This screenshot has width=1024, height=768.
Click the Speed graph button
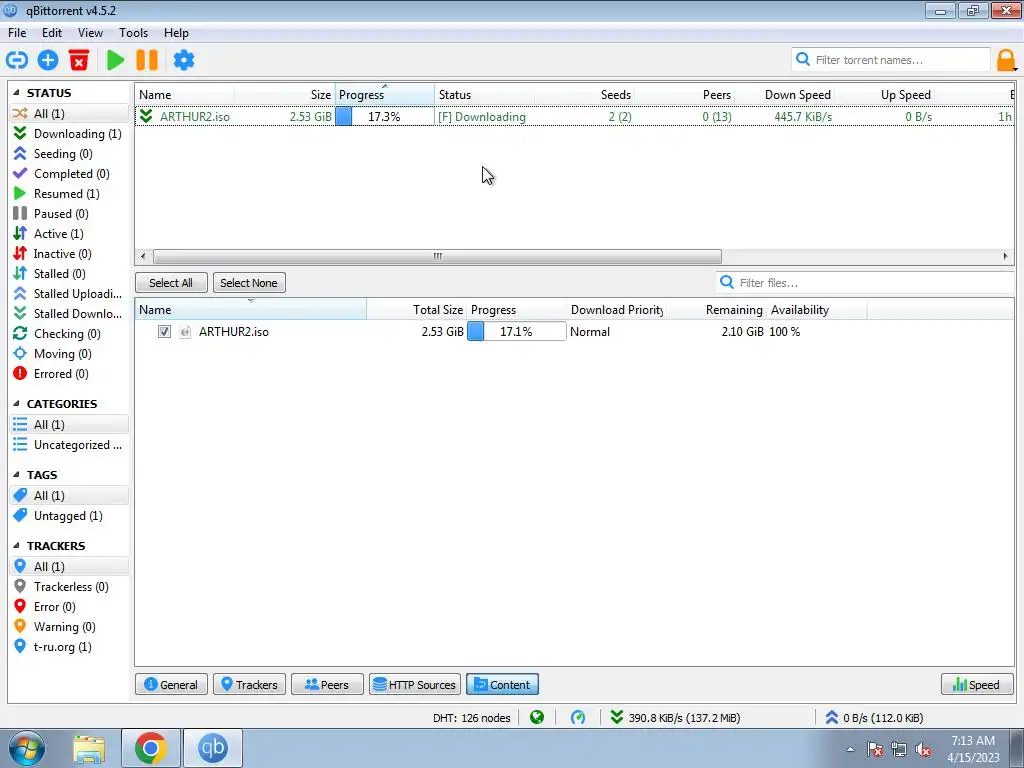[977, 684]
